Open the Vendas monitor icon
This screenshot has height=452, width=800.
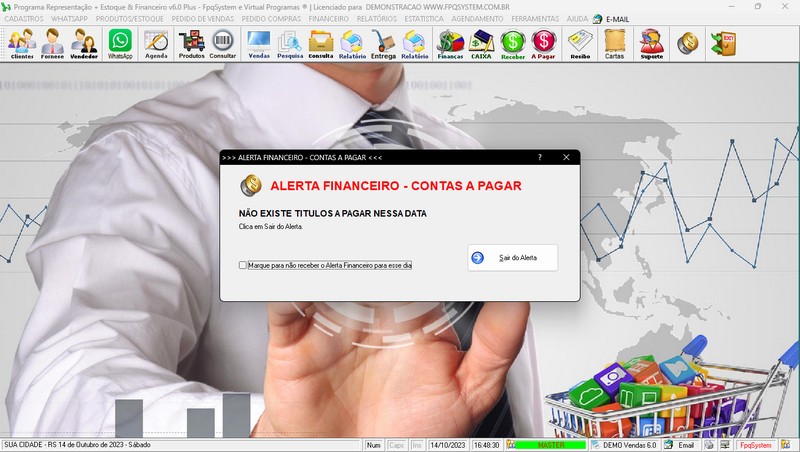coord(259,44)
